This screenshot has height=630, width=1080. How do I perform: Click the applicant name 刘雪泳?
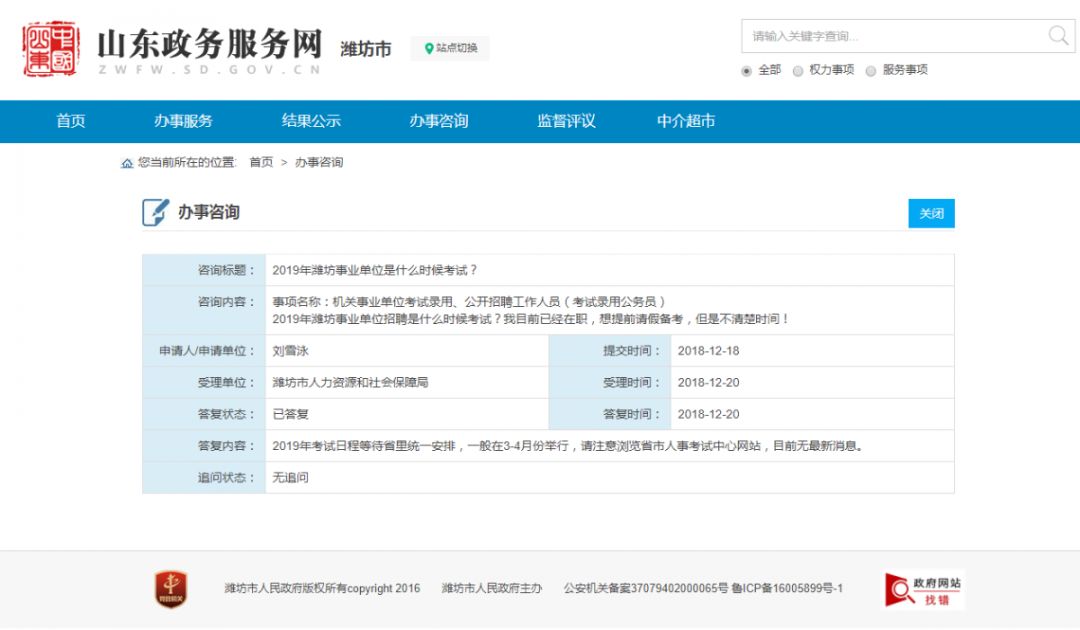point(290,351)
